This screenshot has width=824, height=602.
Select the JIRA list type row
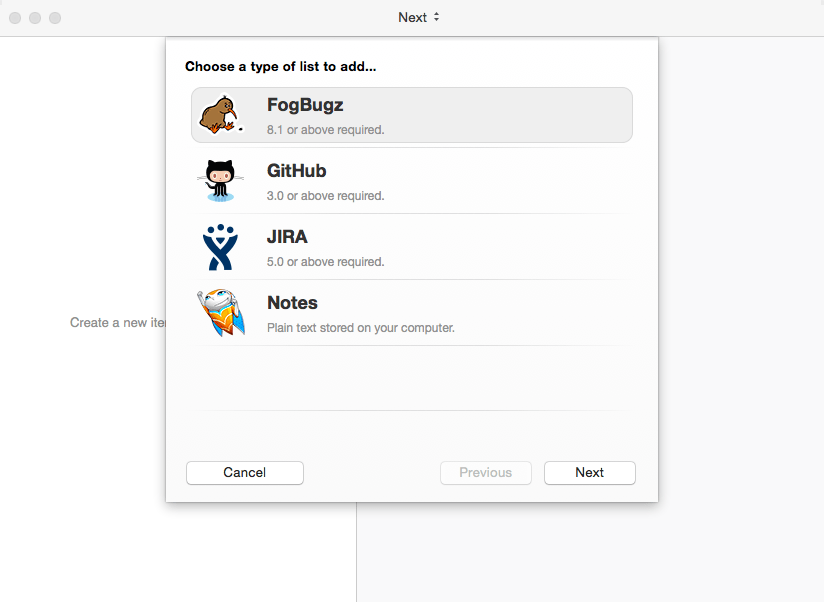(x=412, y=247)
